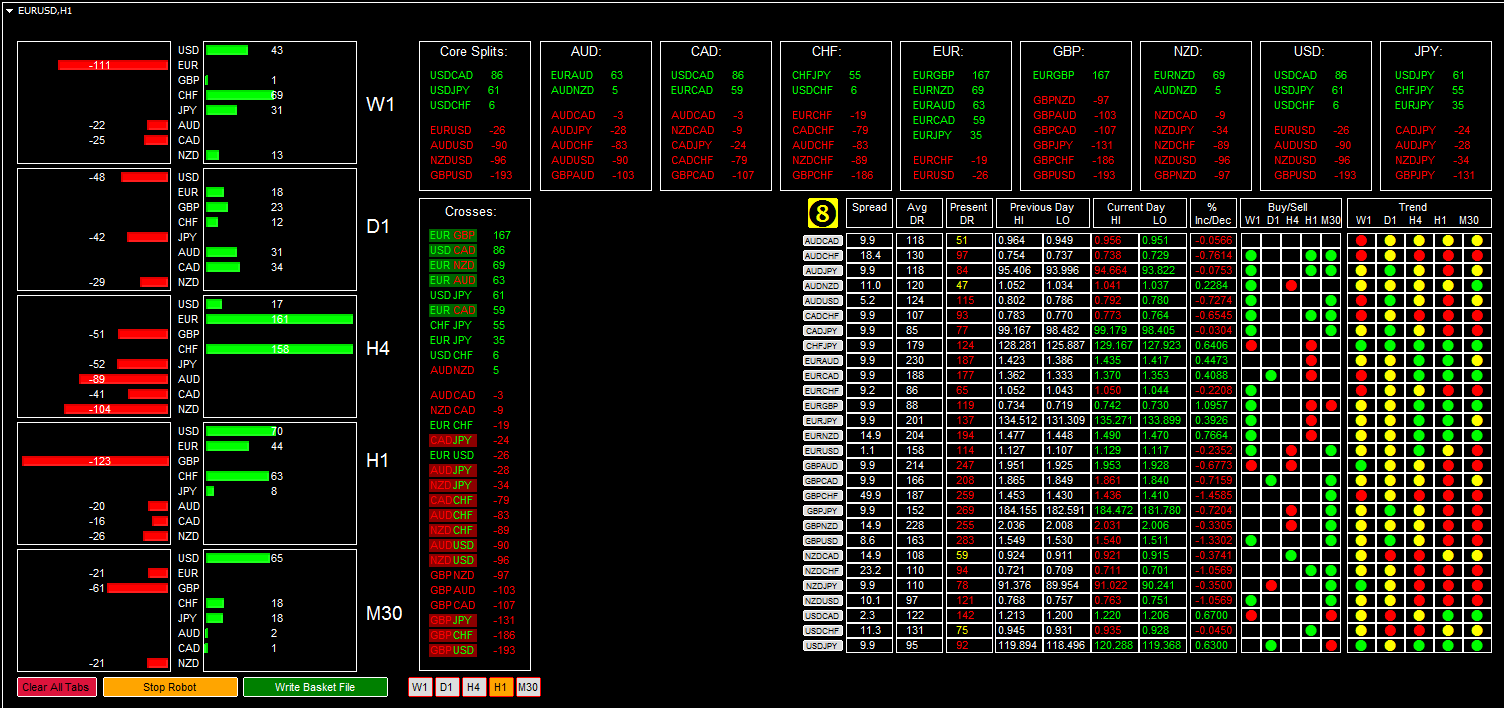The height and width of the screenshot is (708, 1504).
Task: Click the Write Basket File button
Action: (315, 687)
